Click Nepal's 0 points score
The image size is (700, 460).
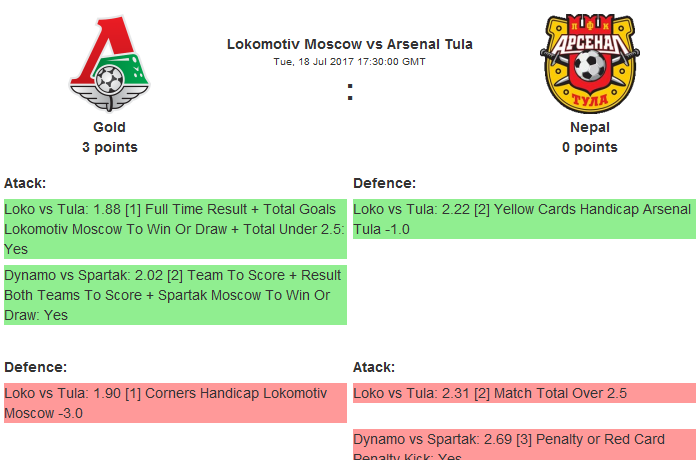click(590, 147)
